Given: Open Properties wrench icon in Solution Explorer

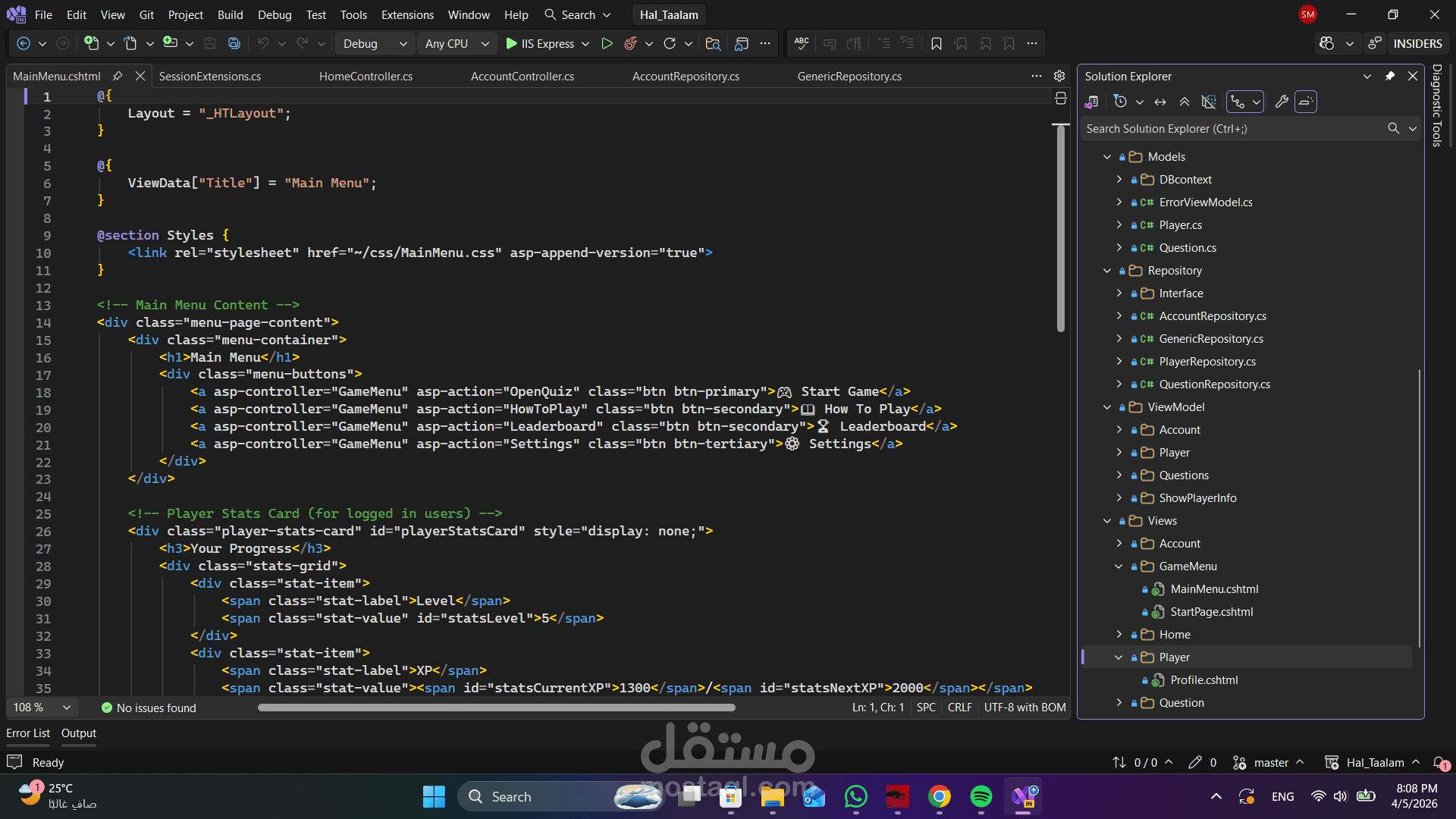Looking at the screenshot, I should (1282, 102).
